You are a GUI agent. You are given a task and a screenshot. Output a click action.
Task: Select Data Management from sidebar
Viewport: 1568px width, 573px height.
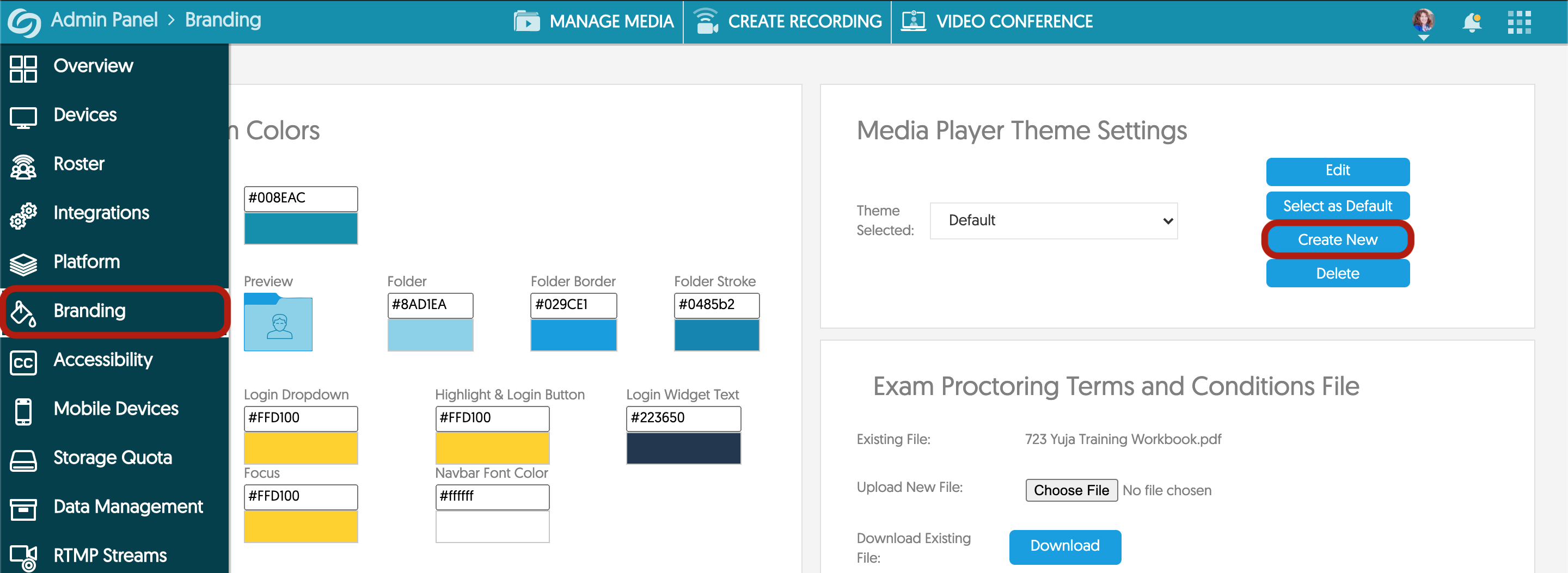(128, 507)
